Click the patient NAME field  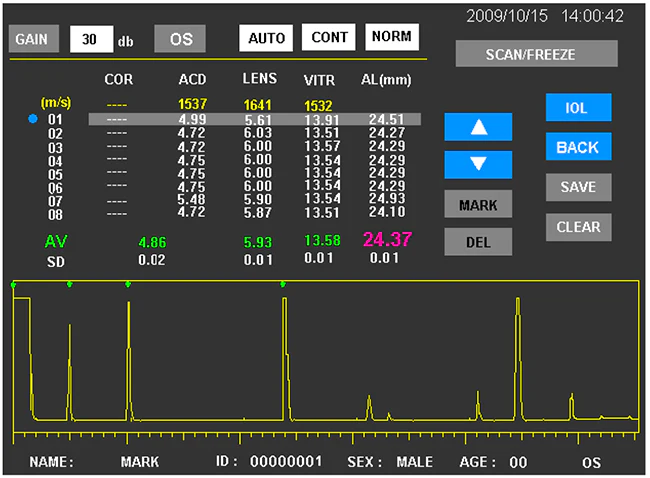pos(94,462)
